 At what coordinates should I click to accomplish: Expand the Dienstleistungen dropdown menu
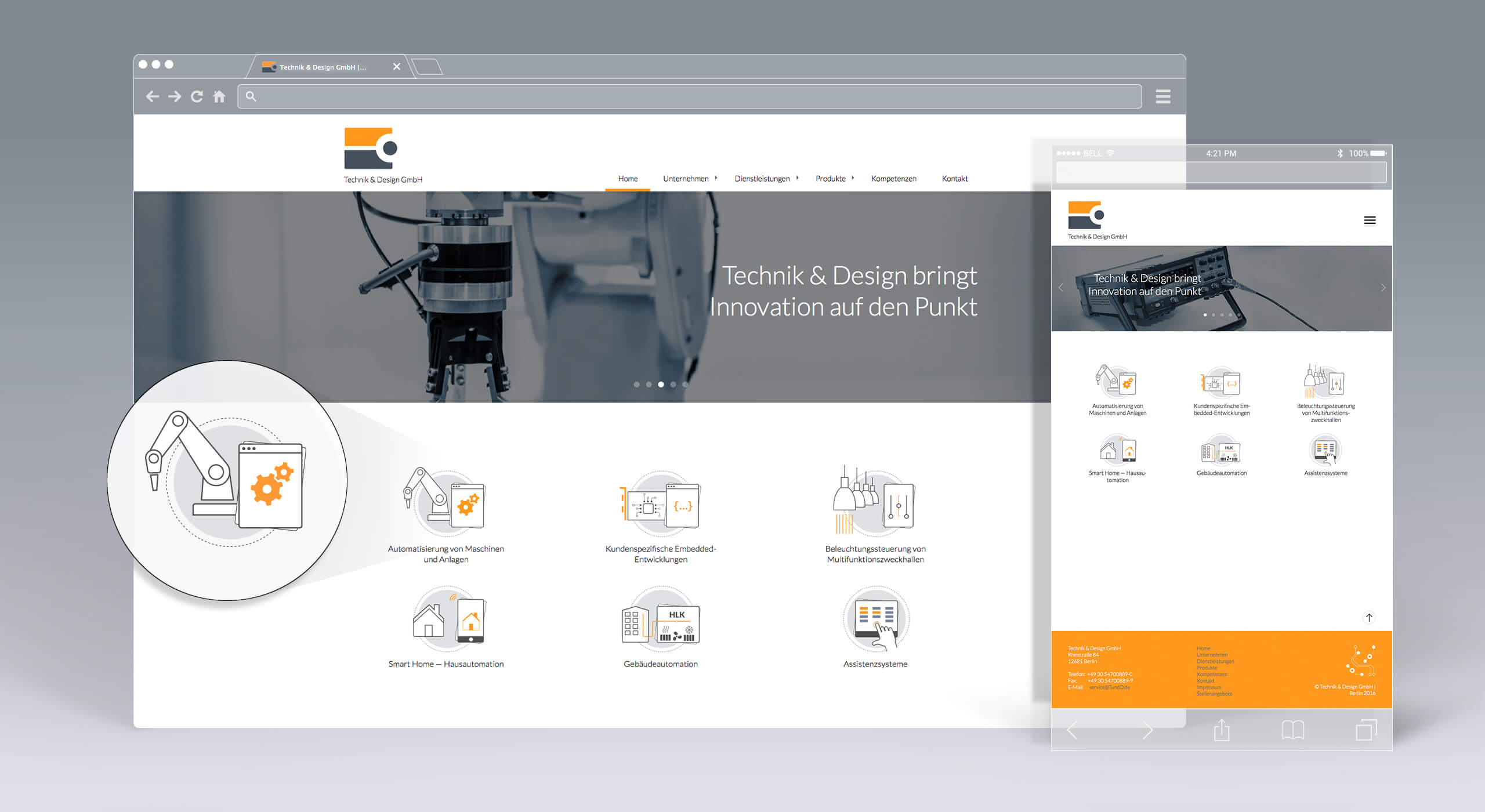[766, 179]
